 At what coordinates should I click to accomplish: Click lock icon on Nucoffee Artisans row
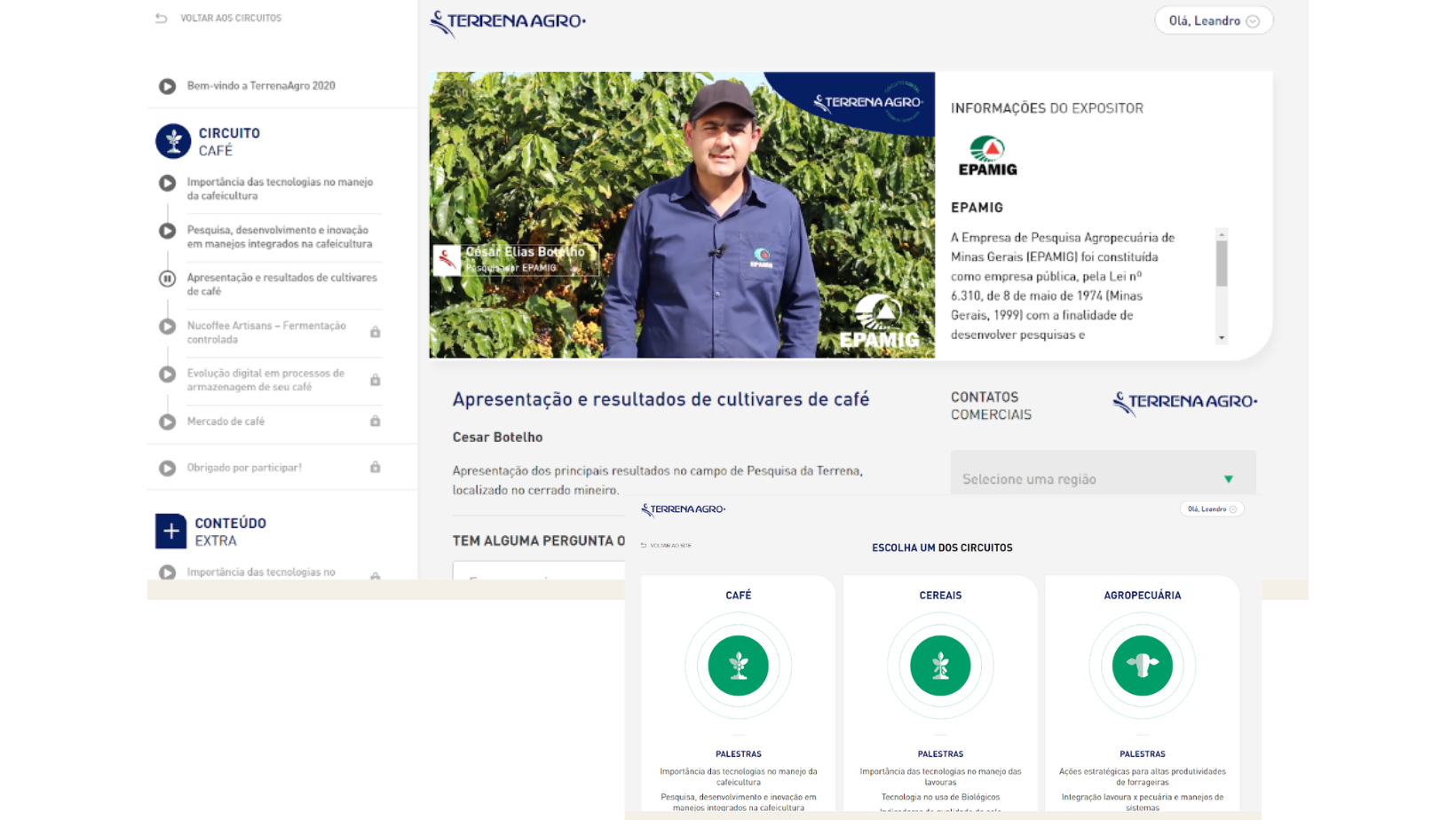tap(376, 332)
